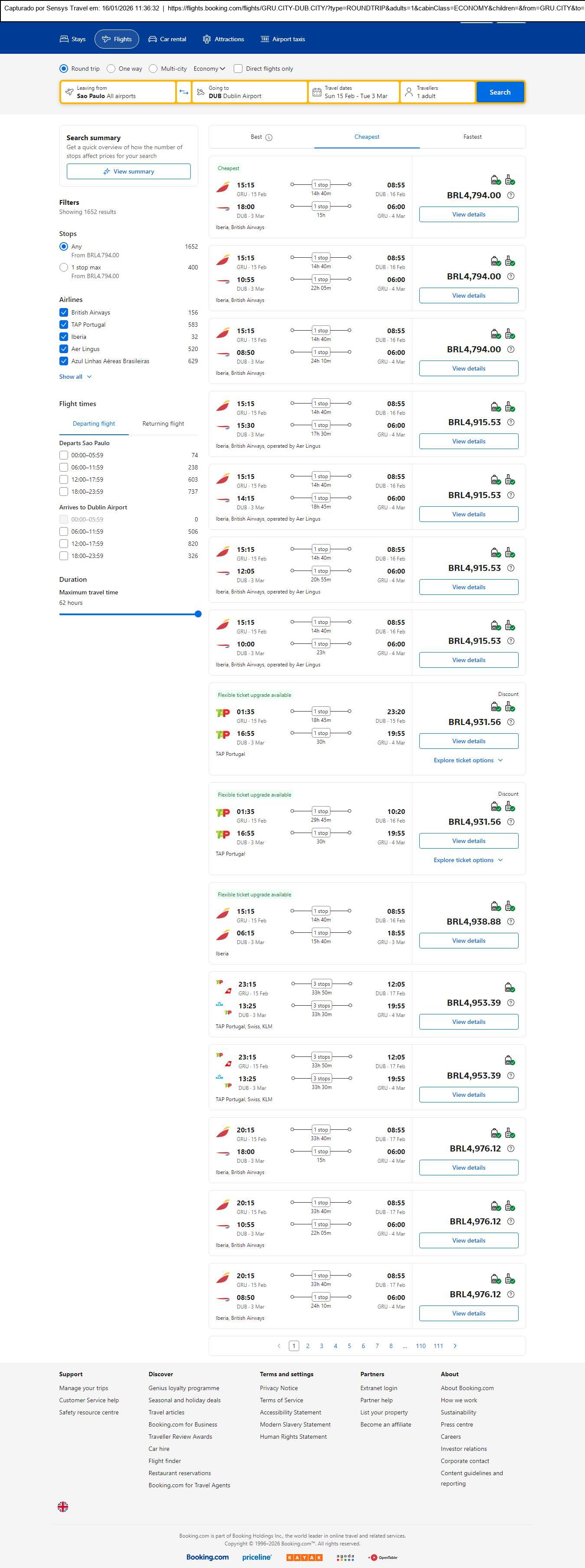
Task: Click the swap origin and destination arrows icon
Action: (x=183, y=92)
